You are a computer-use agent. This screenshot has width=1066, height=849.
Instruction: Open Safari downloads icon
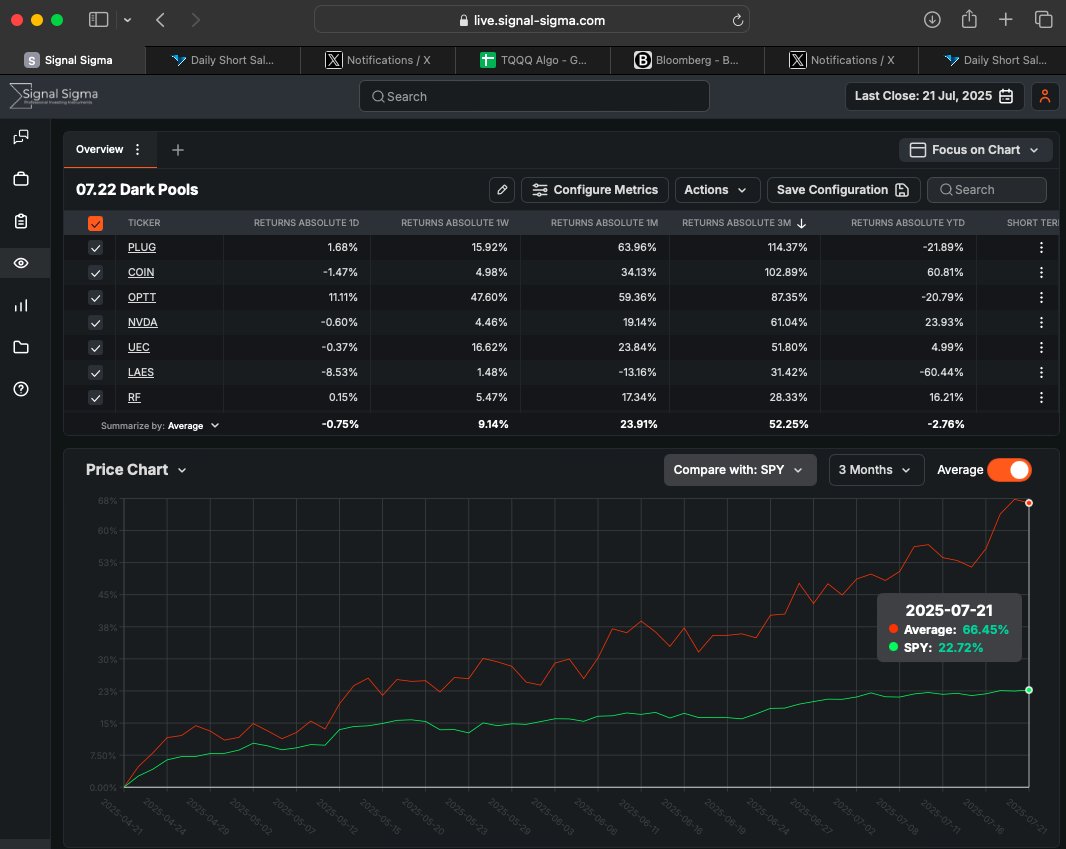932,20
